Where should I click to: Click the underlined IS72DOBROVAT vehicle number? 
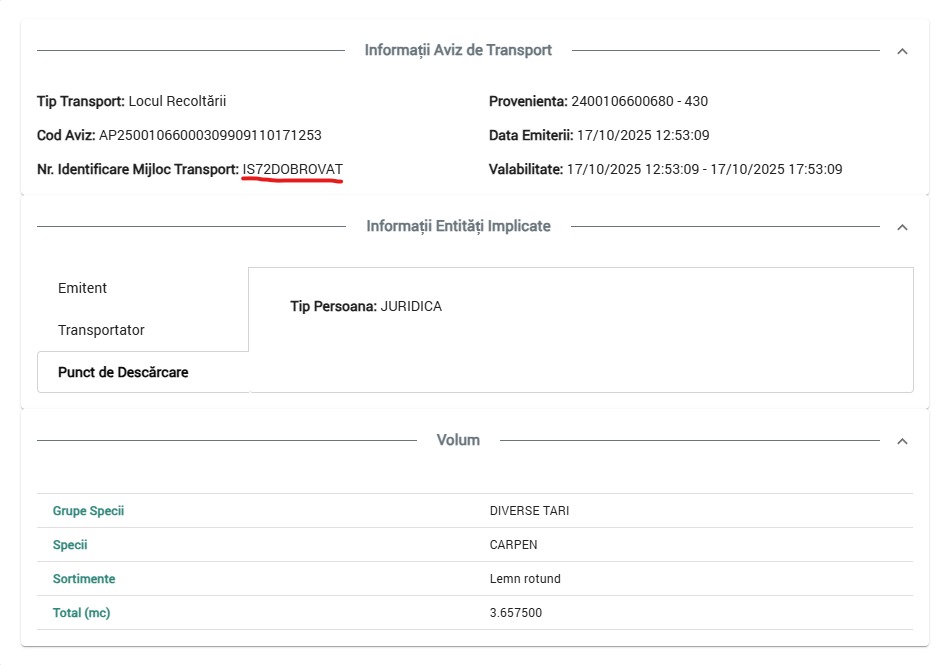pos(292,169)
